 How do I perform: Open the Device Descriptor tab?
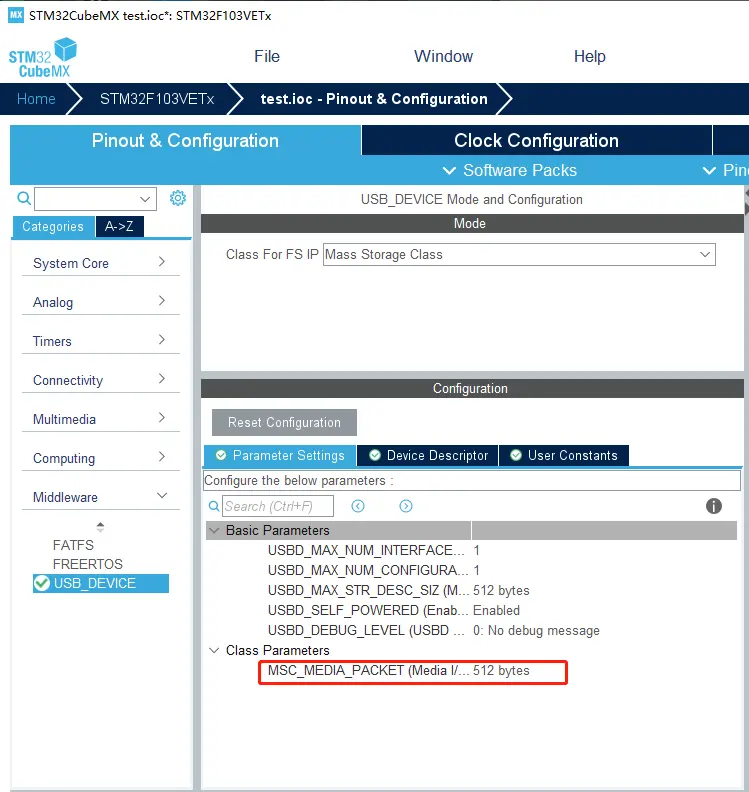tap(428, 456)
